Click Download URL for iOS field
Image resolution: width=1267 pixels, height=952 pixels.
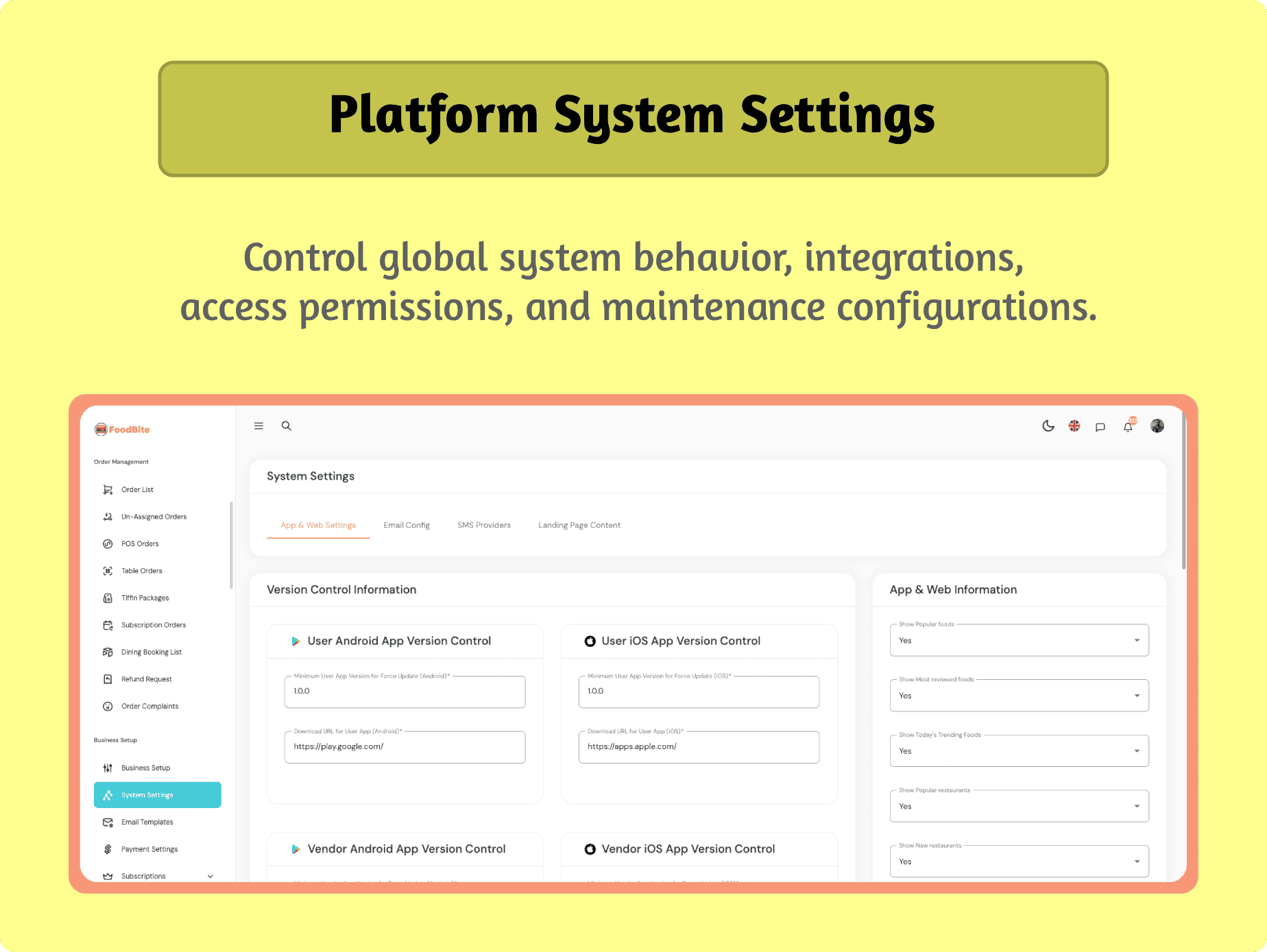tap(699, 747)
